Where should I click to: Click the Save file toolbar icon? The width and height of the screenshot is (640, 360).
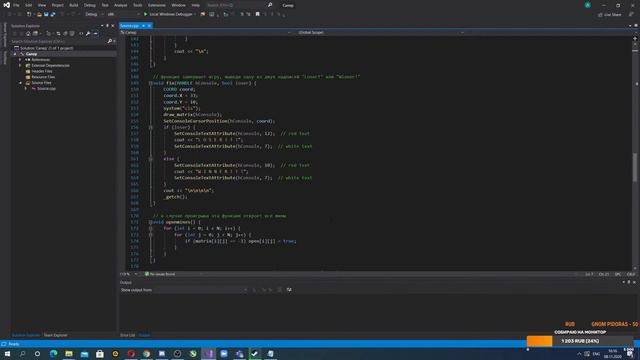click(46, 14)
